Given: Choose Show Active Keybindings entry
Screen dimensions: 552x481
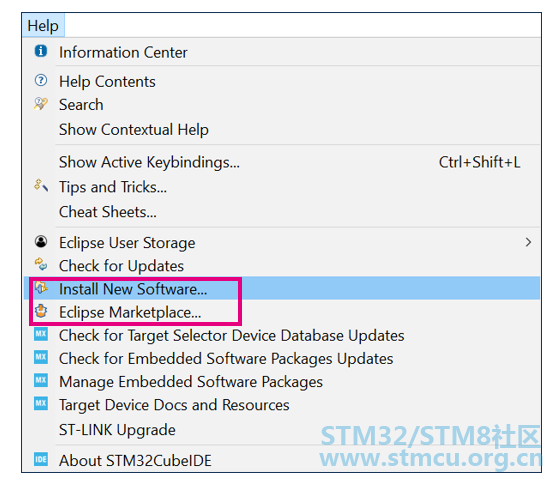Looking at the screenshot, I should [149, 163].
